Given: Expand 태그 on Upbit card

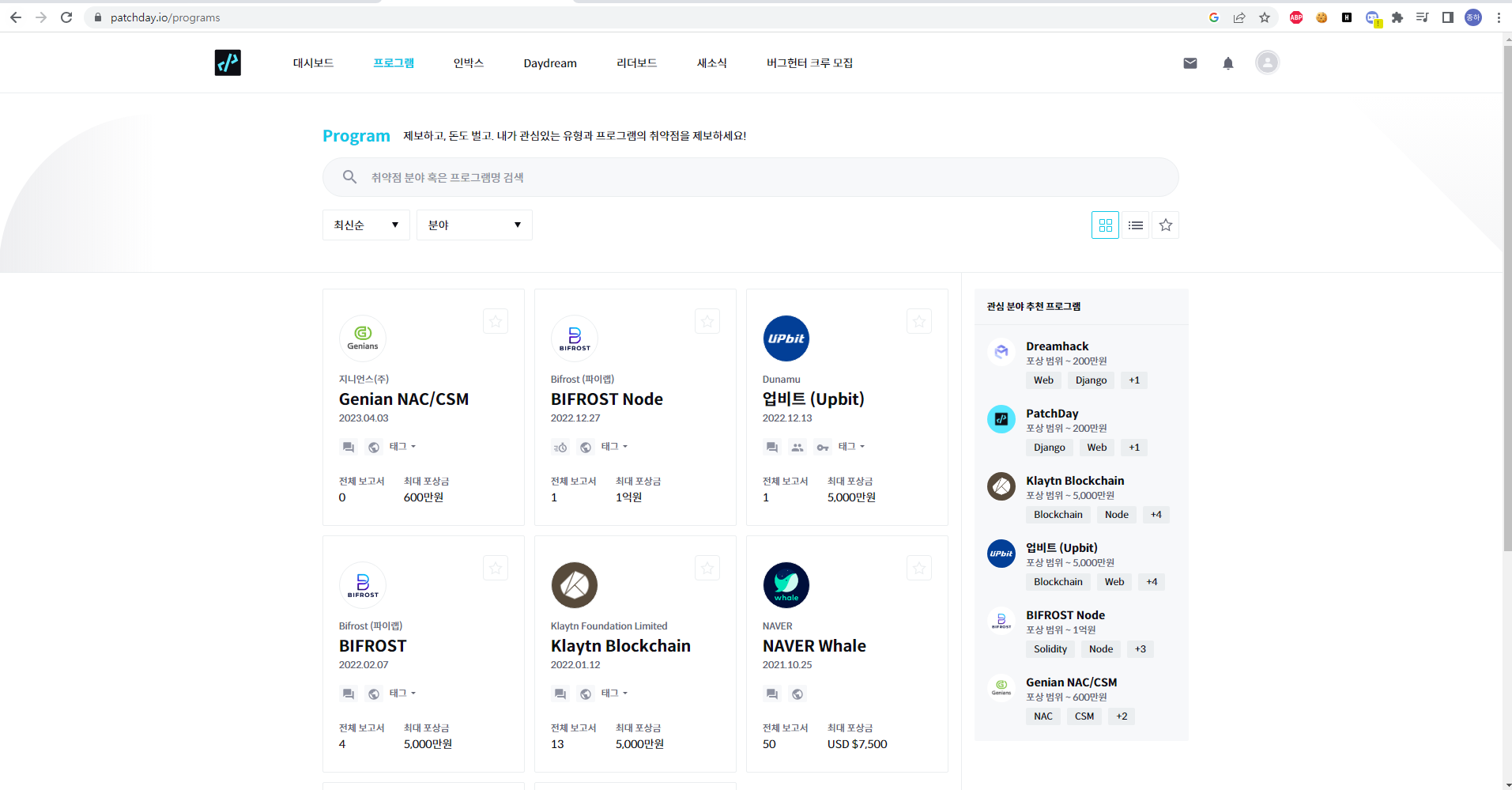Looking at the screenshot, I should (x=851, y=447).
